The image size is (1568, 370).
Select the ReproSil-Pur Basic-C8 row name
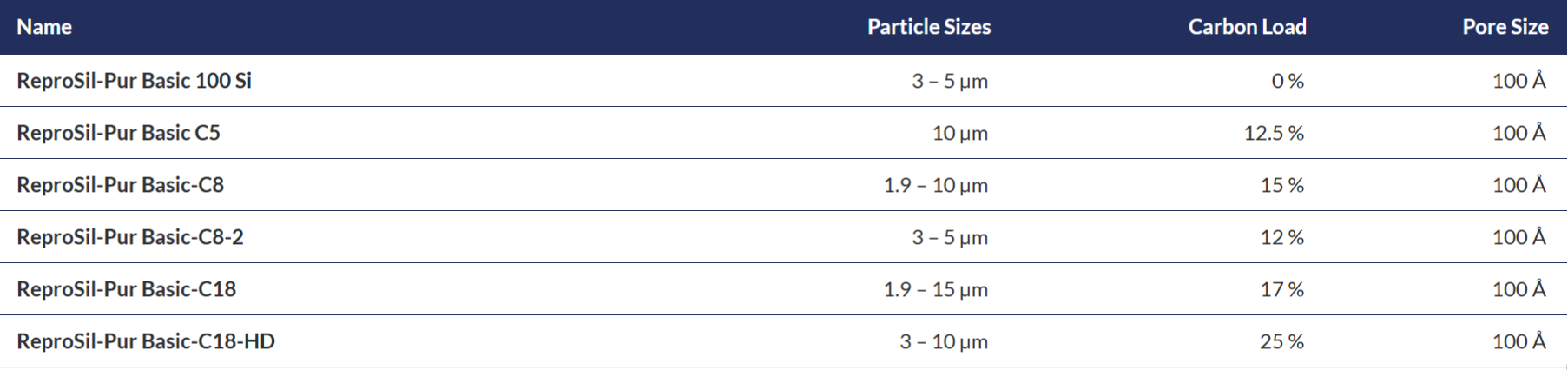(121, 185)
